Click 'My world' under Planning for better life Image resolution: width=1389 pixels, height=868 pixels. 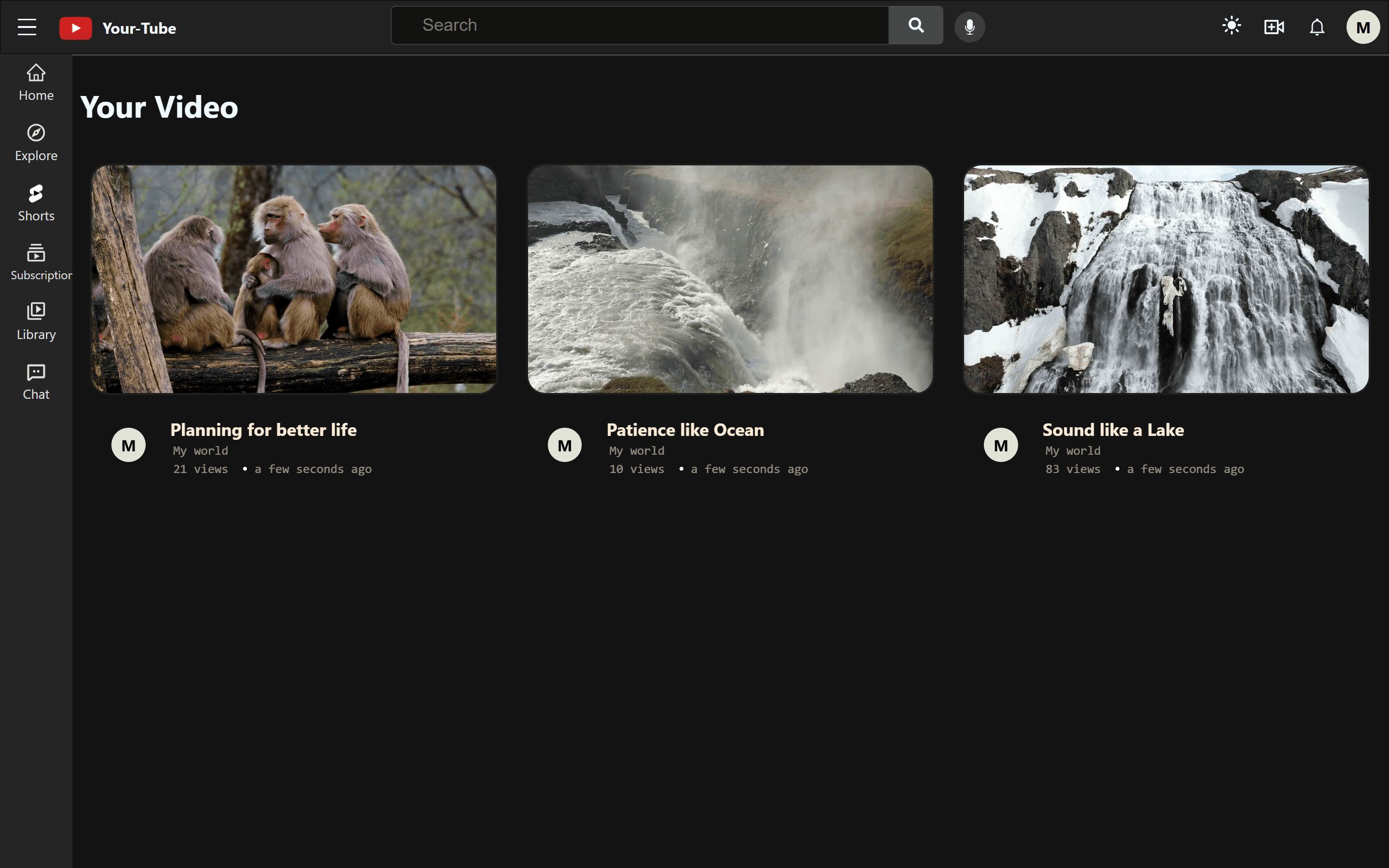pyautogui.click(x=201, y=451)
